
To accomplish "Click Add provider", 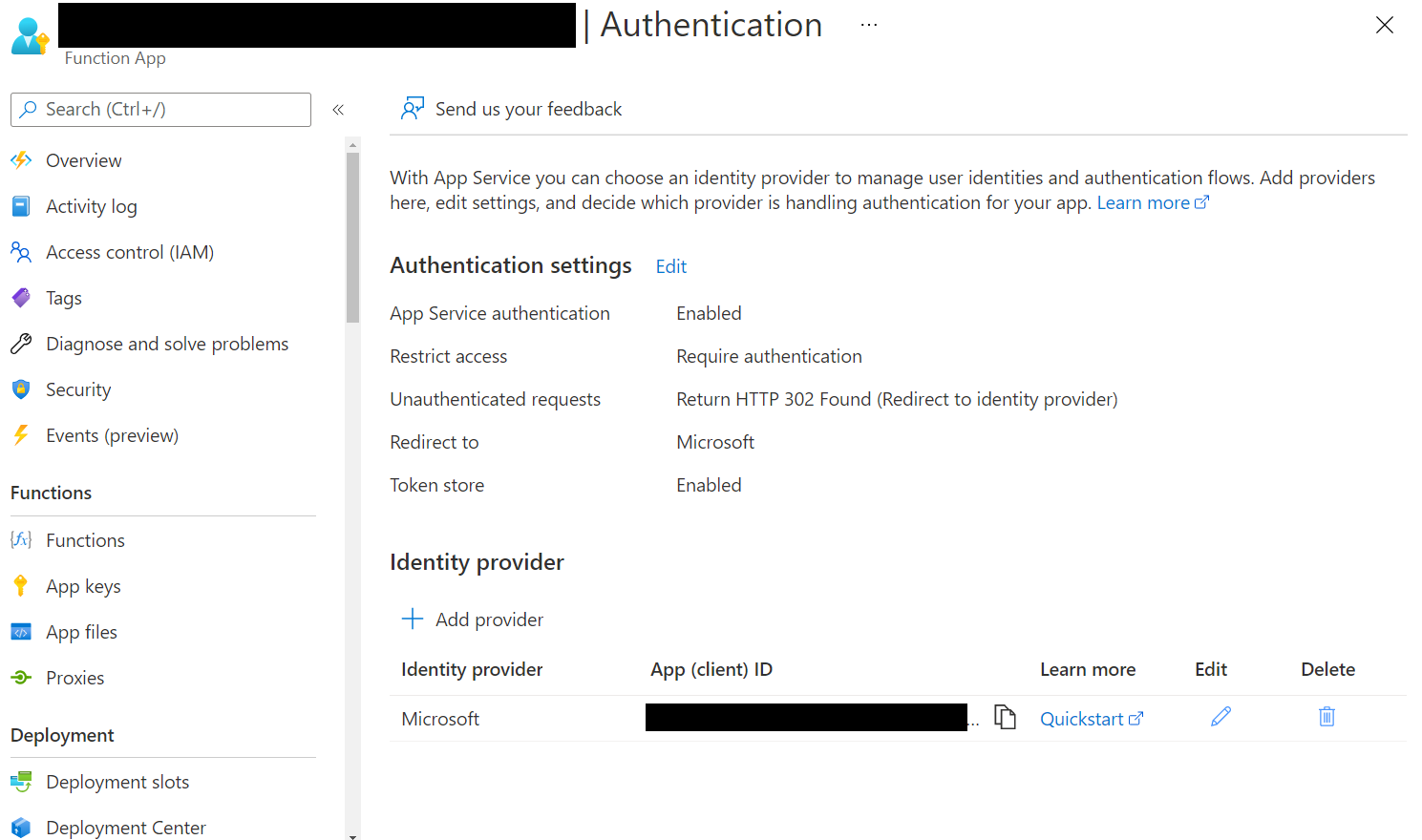I will click(x=472, y=619).
